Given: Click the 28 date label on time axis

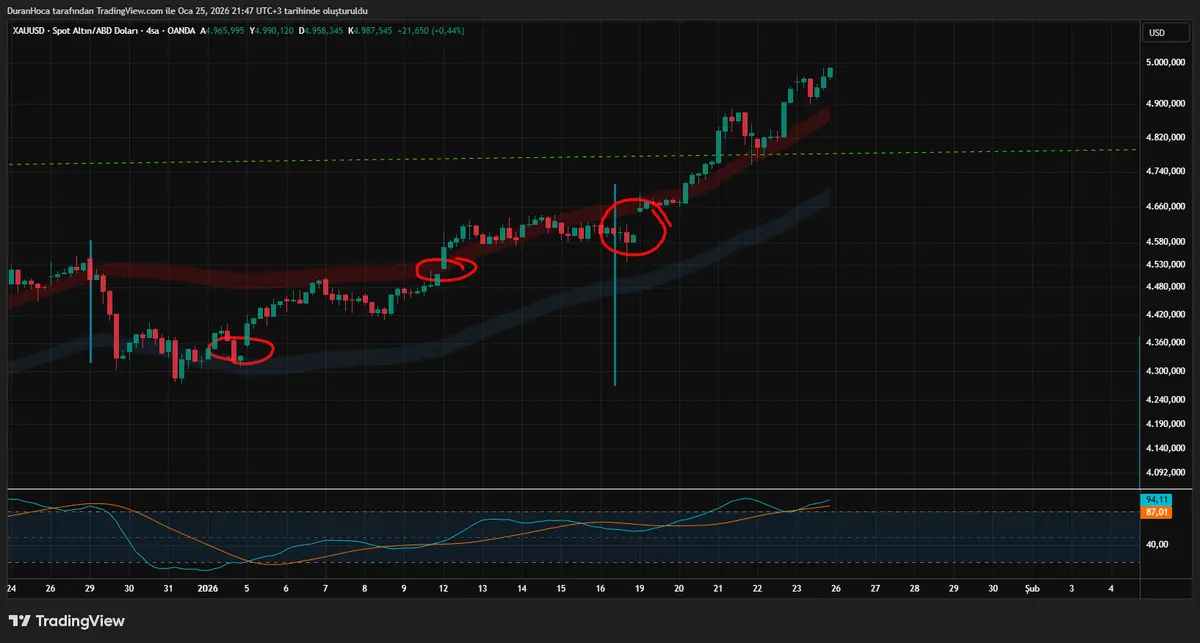Looking at the screenshot, I should tap(915, 589).
